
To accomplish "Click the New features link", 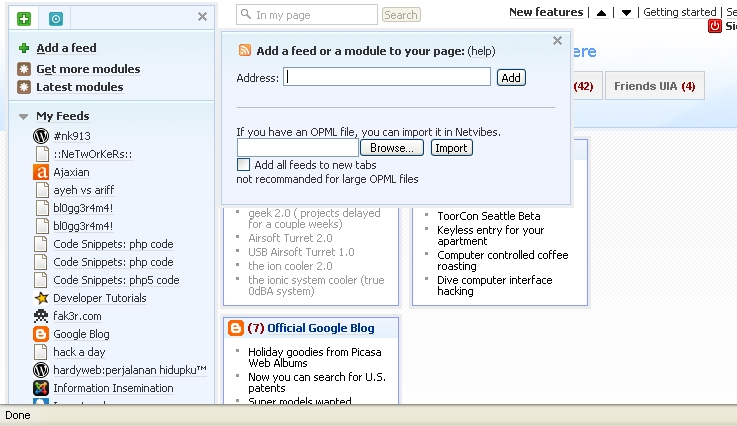I will tap(546, 12).
